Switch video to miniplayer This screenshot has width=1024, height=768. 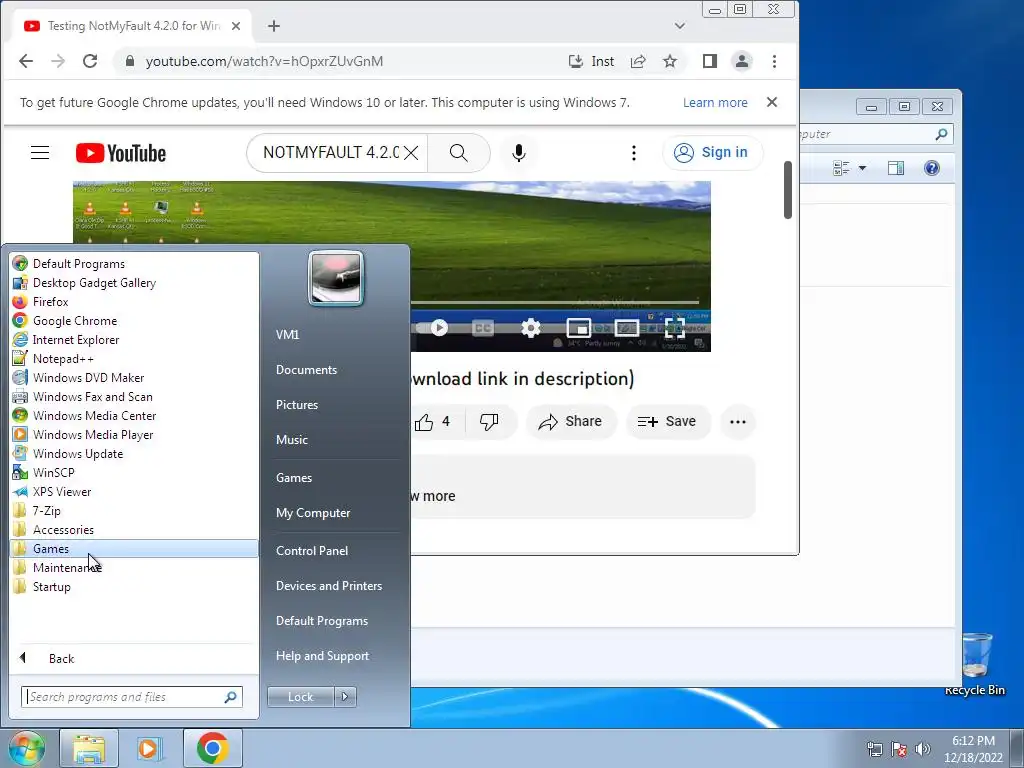[x=579, y=328]
